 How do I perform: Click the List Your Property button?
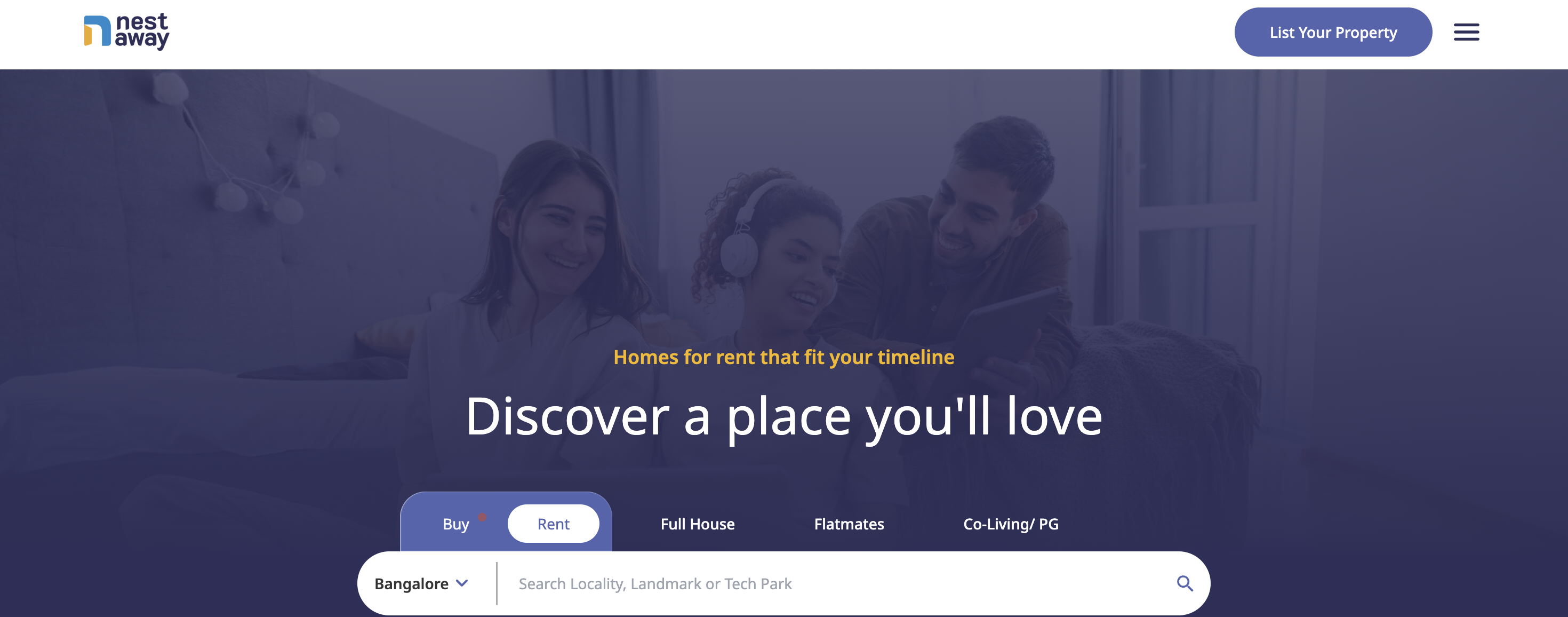tap(1333, 32)
